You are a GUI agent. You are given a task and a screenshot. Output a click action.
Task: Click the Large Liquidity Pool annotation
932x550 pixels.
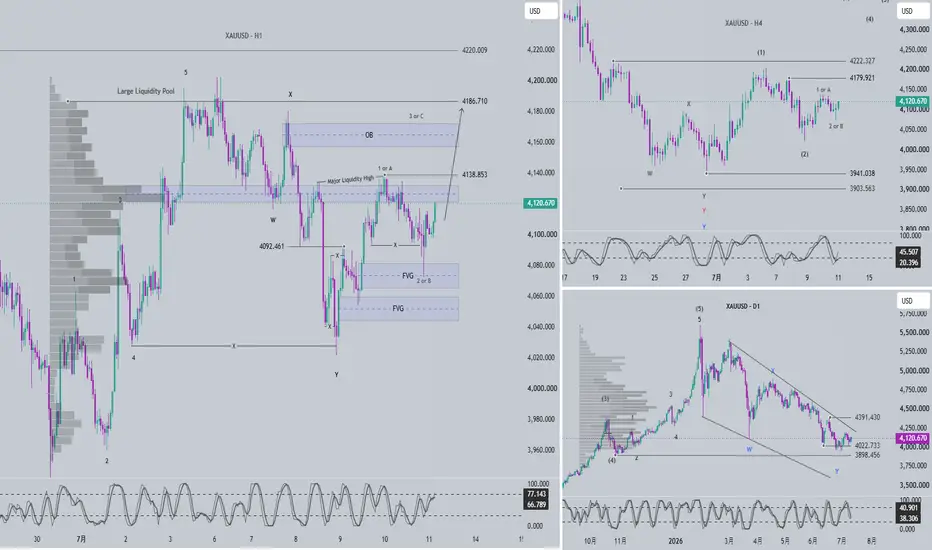[146, 92]
